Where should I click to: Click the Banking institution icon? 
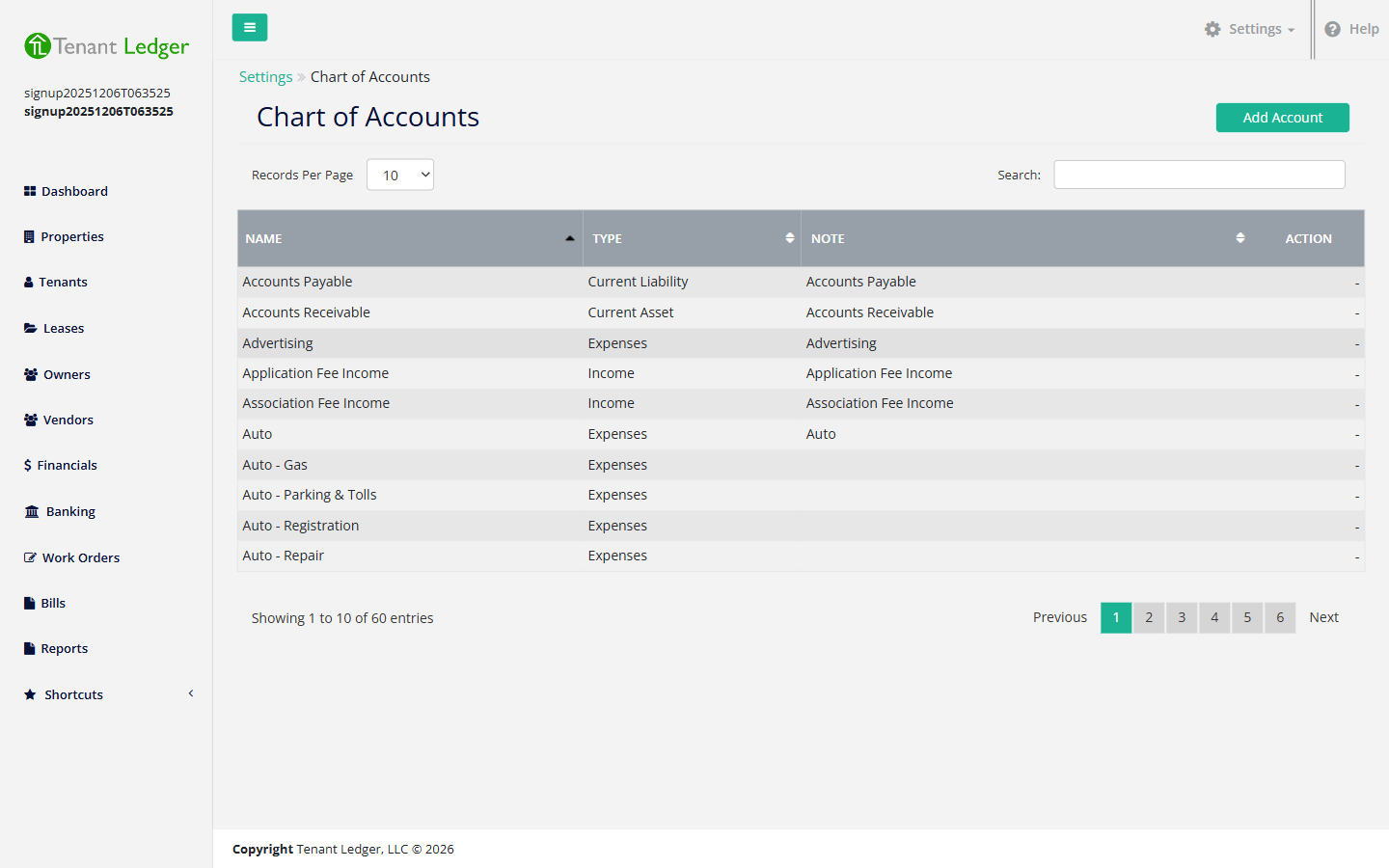pos(32,511)
